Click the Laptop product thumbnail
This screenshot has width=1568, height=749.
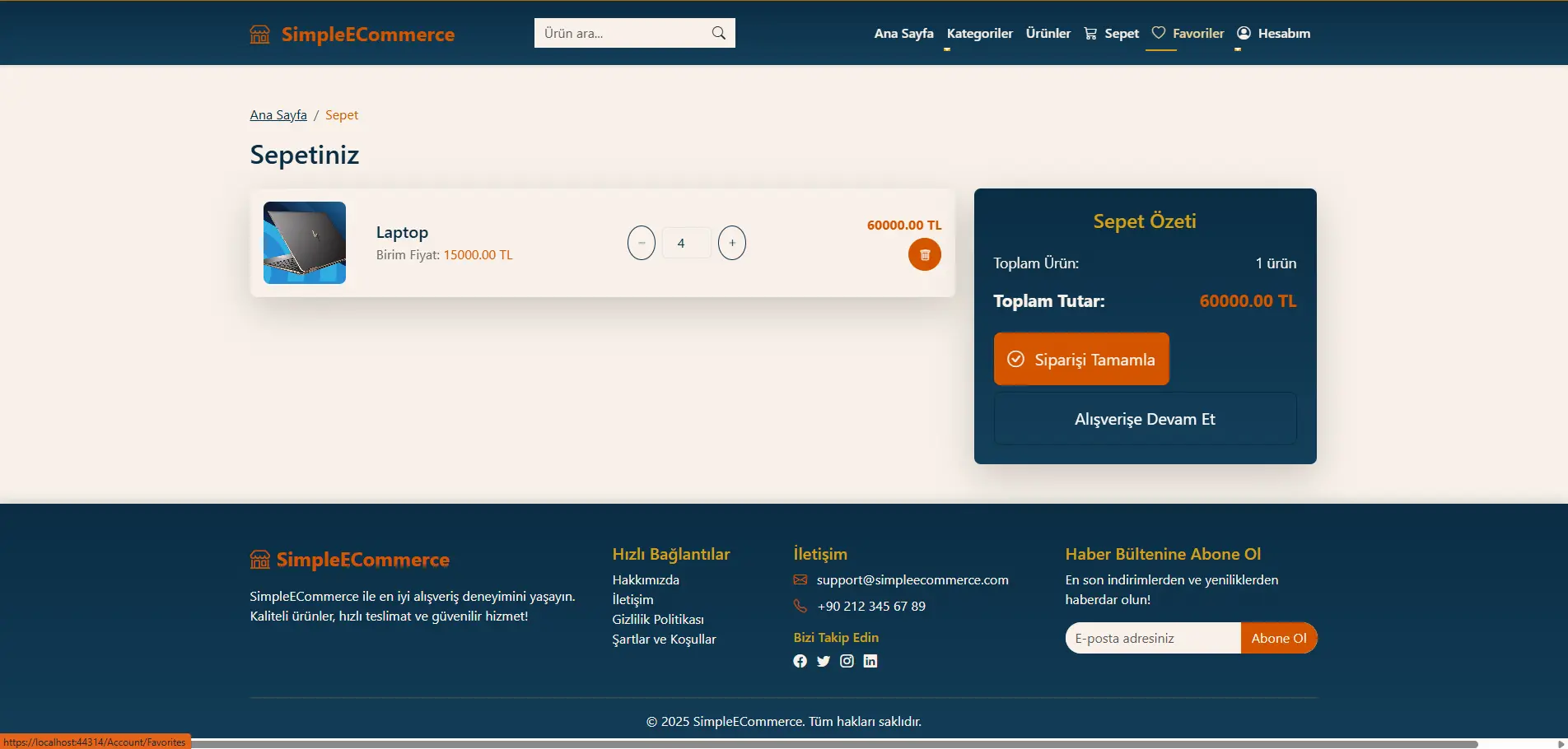click(305, 243)
